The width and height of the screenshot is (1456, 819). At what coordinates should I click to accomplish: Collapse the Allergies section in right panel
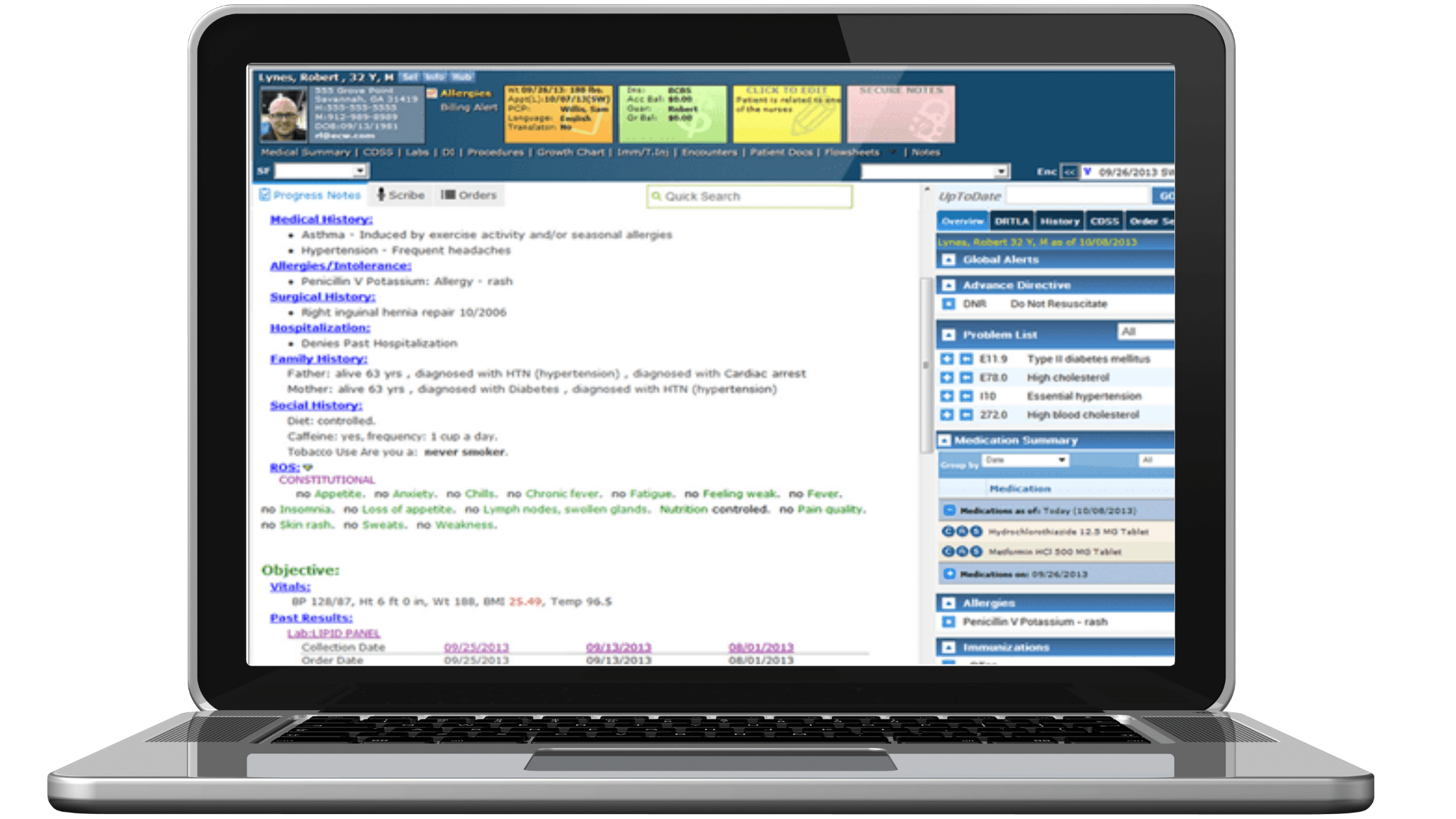pyautogui.click(x=948, y=603)
